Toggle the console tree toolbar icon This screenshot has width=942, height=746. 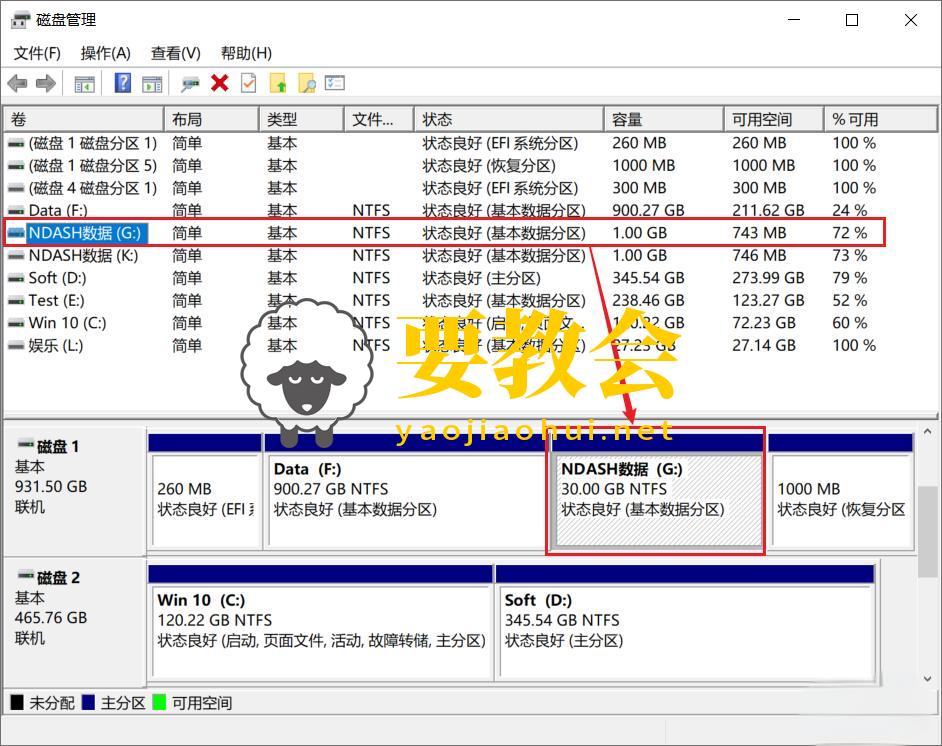click(x=84, y=83)
